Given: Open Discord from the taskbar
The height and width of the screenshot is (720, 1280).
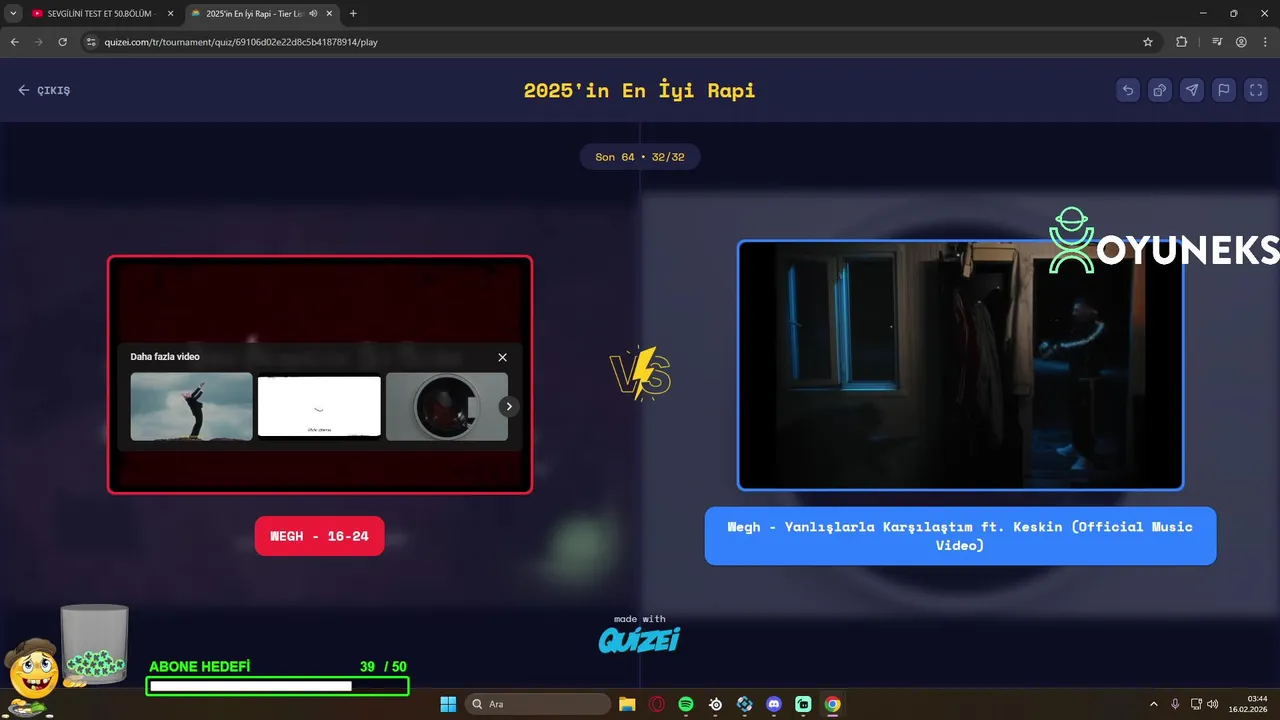Looking at the screenshot, I should [x=773, y=704].
